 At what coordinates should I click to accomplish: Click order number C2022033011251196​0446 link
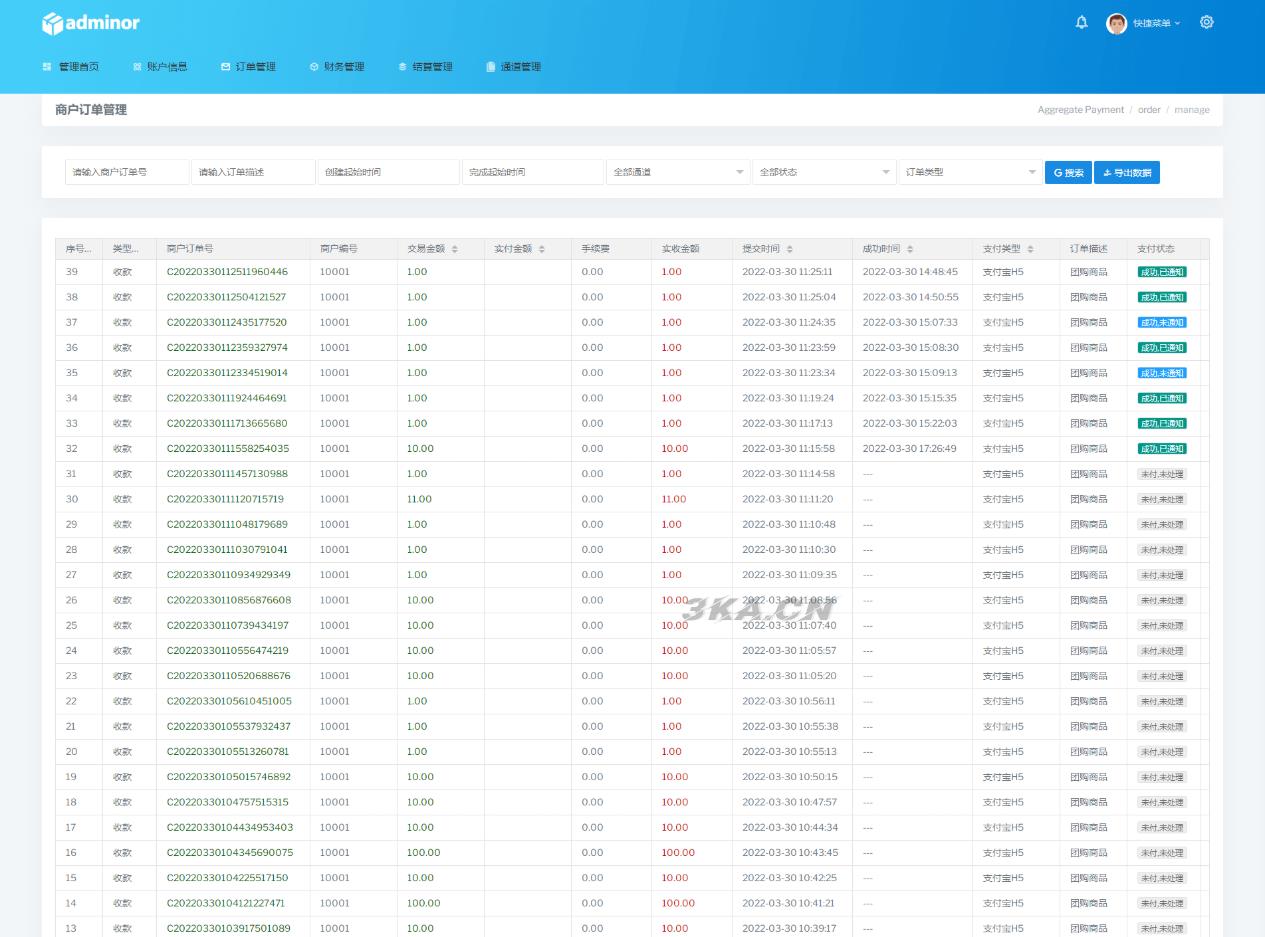[x=227, y=272]
